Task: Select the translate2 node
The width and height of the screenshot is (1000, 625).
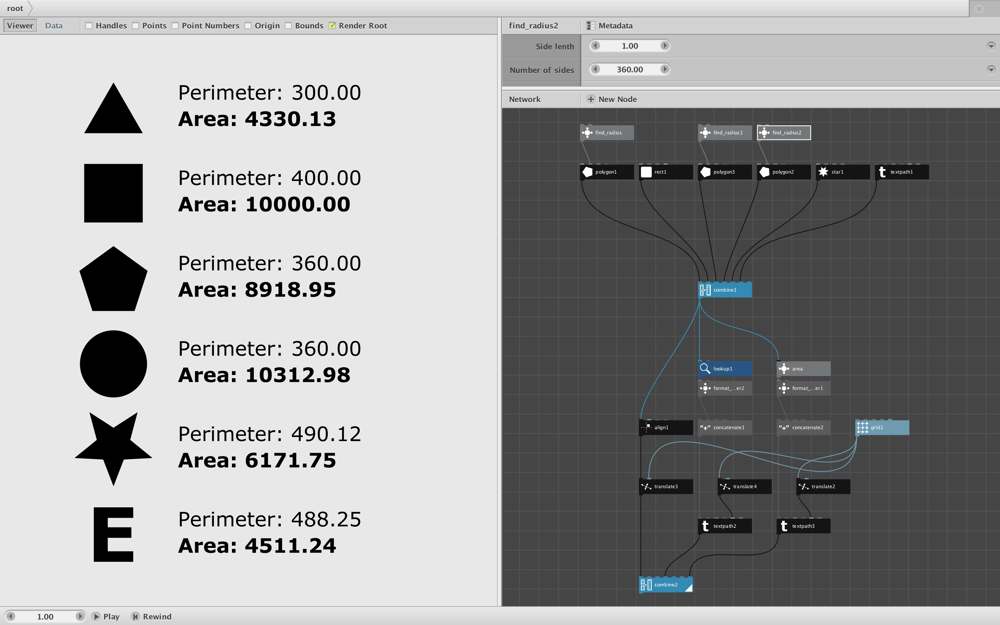Action: point(823,487)
